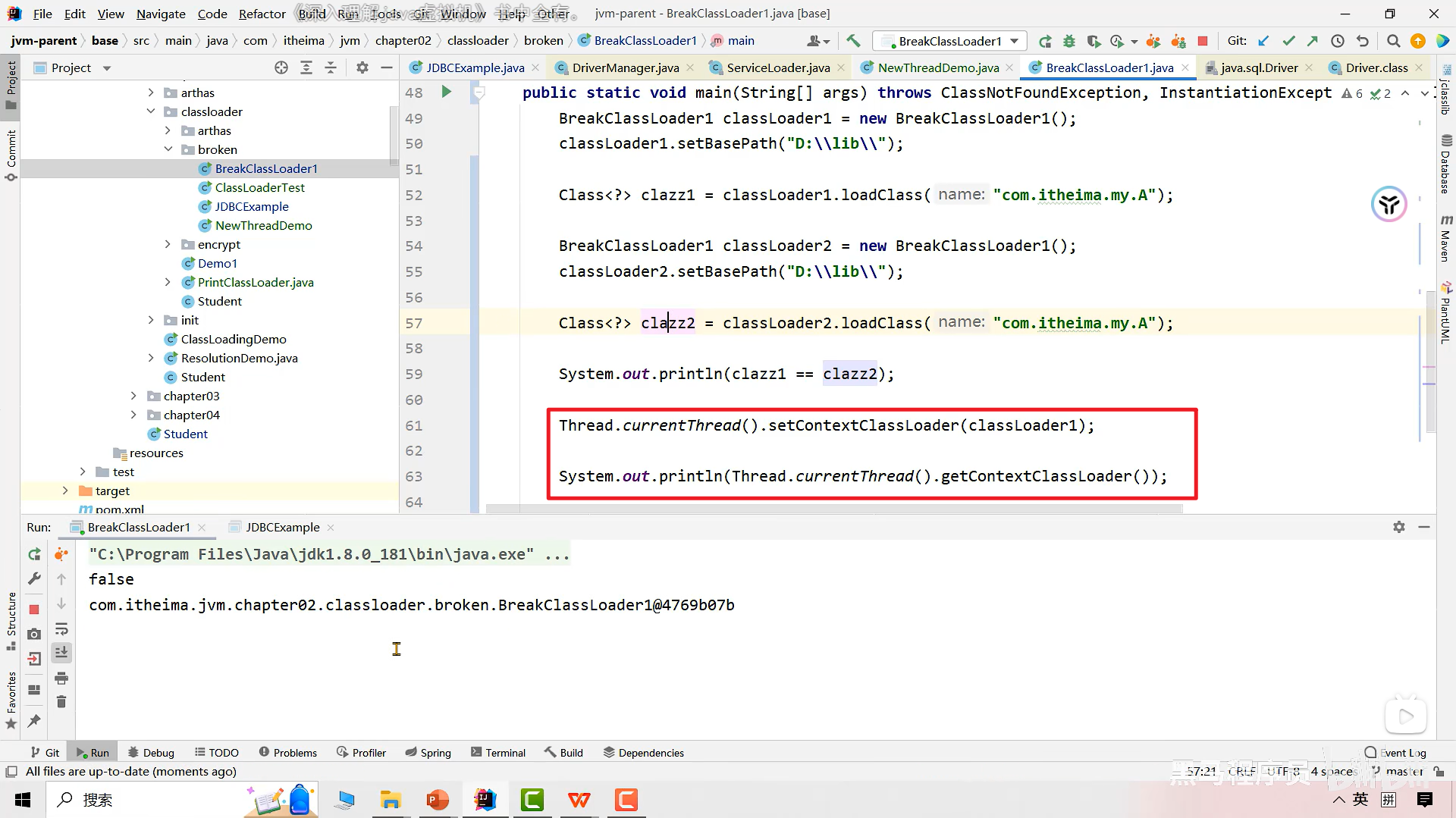1456x818 pixels.
Task: Clear console output with the trash icon
Action: (x=61, y=702)
